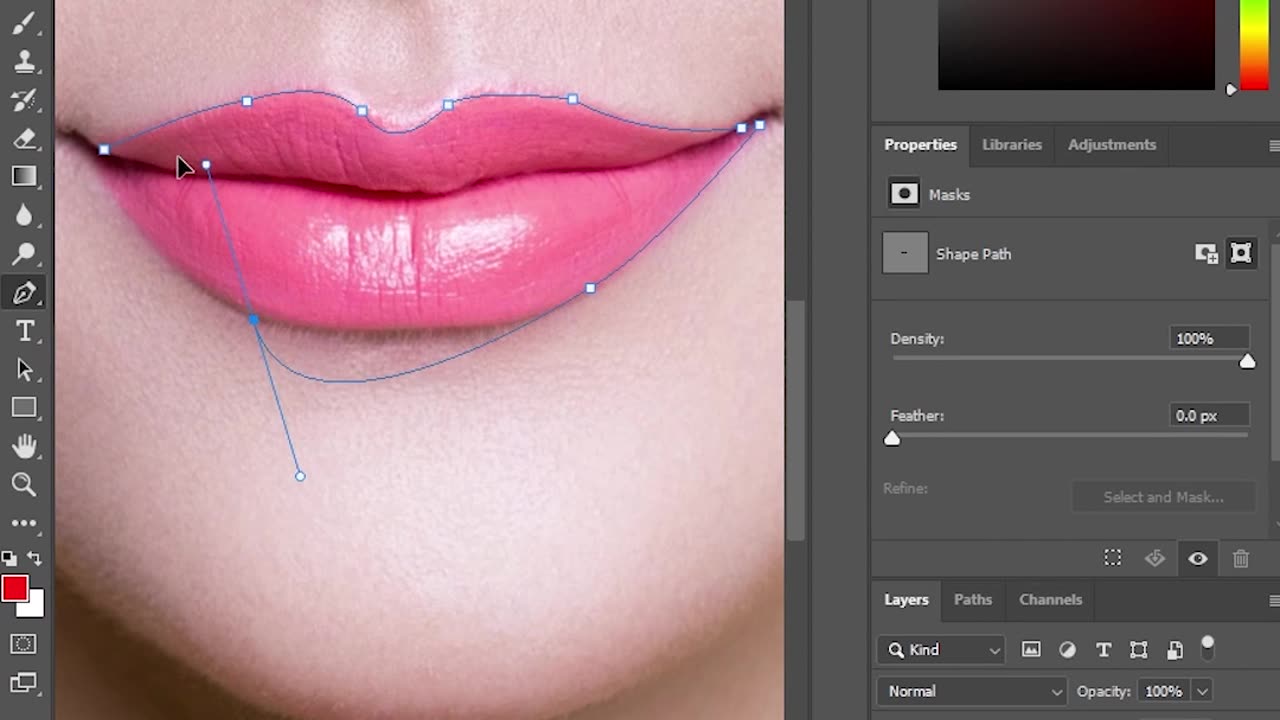Select the Path Selection arrow tool
The image size is (1280, 720).
24,369
